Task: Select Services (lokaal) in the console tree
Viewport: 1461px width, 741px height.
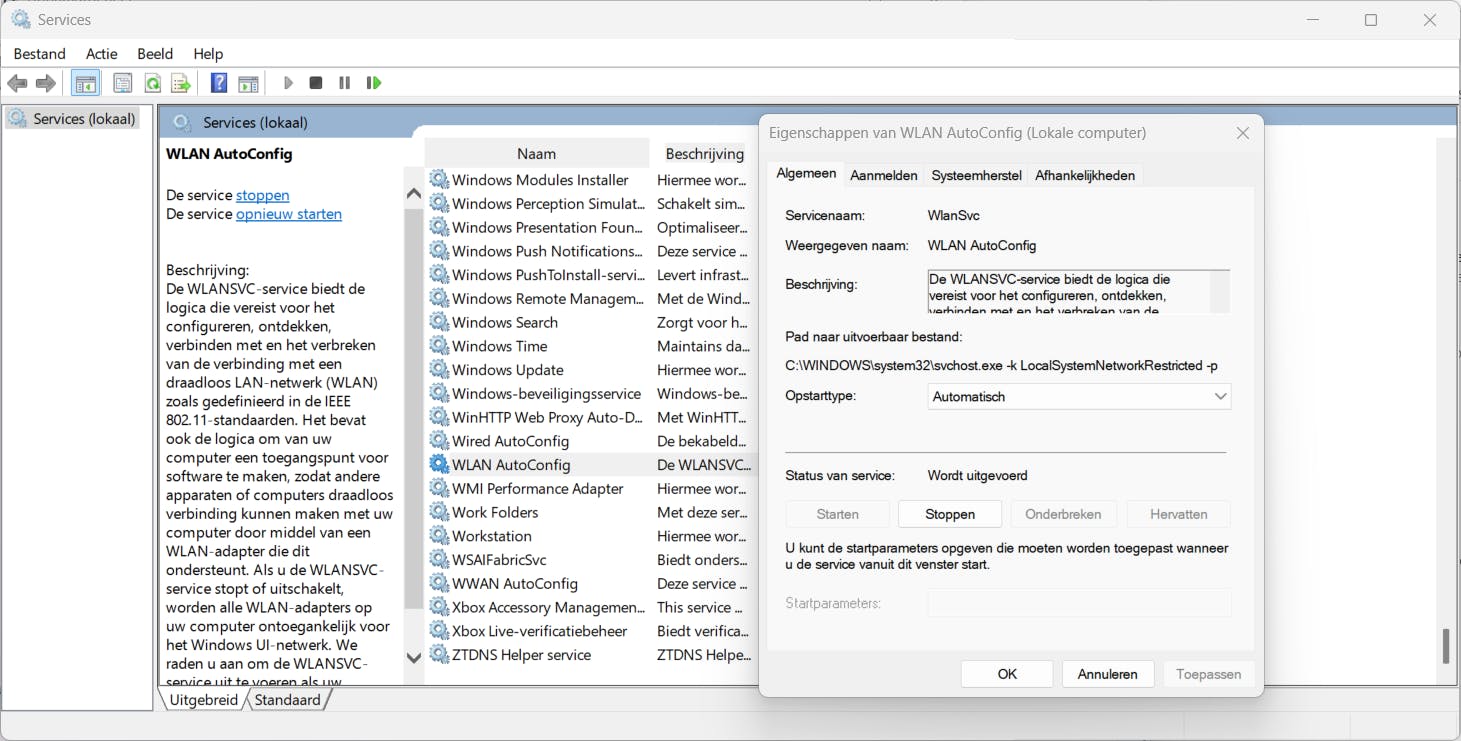Action: (72, 119)
